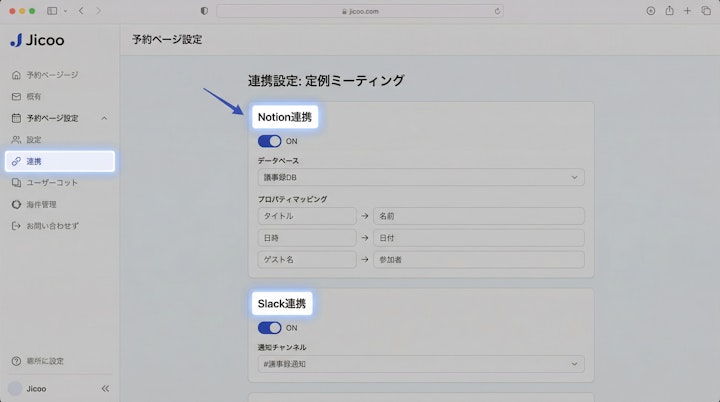
Task: Click the 日時 source property field
Action: pyautogui.click(x=307, y=238)
